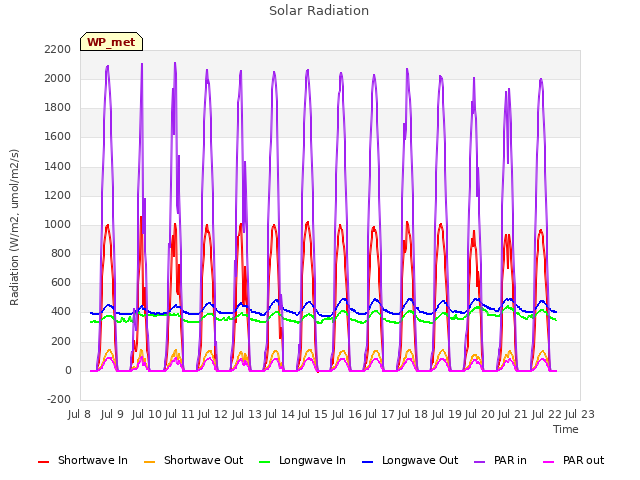The height and width of the screenshot is (480, 640).
Task: Click the Jul 14 x-axis tick label
Action: pos(280,414)
